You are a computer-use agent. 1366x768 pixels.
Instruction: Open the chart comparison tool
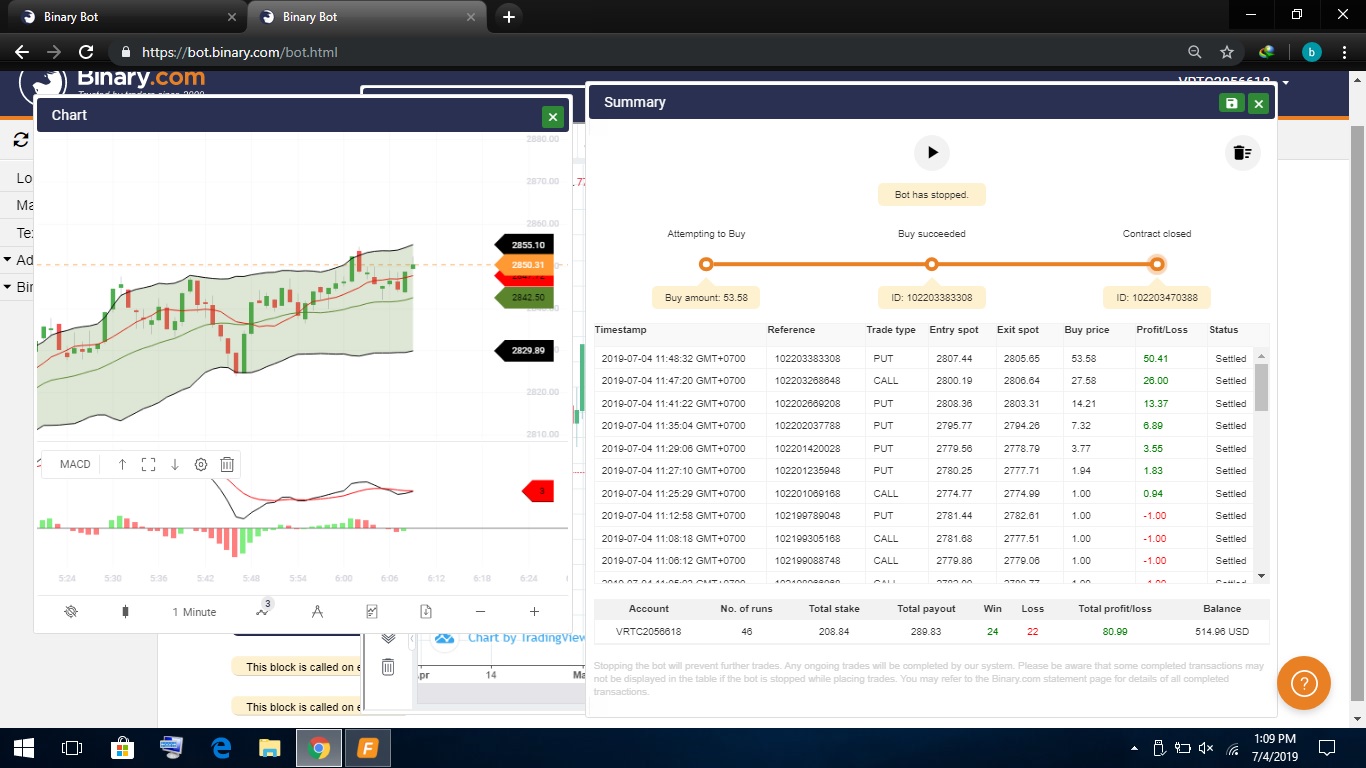(372, 612)
